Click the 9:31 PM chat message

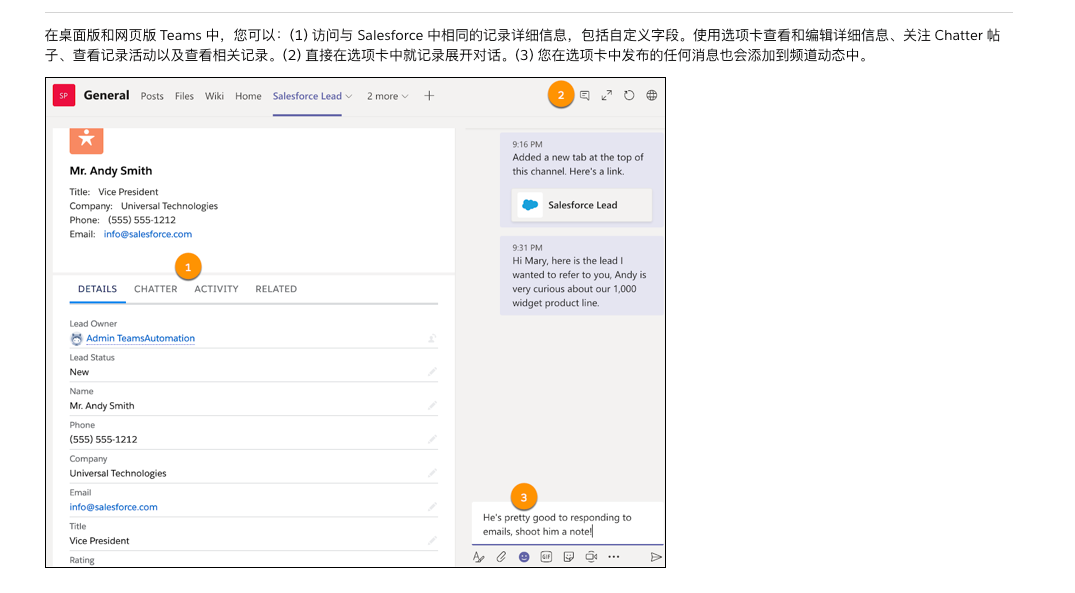click(x=581, y=276)
